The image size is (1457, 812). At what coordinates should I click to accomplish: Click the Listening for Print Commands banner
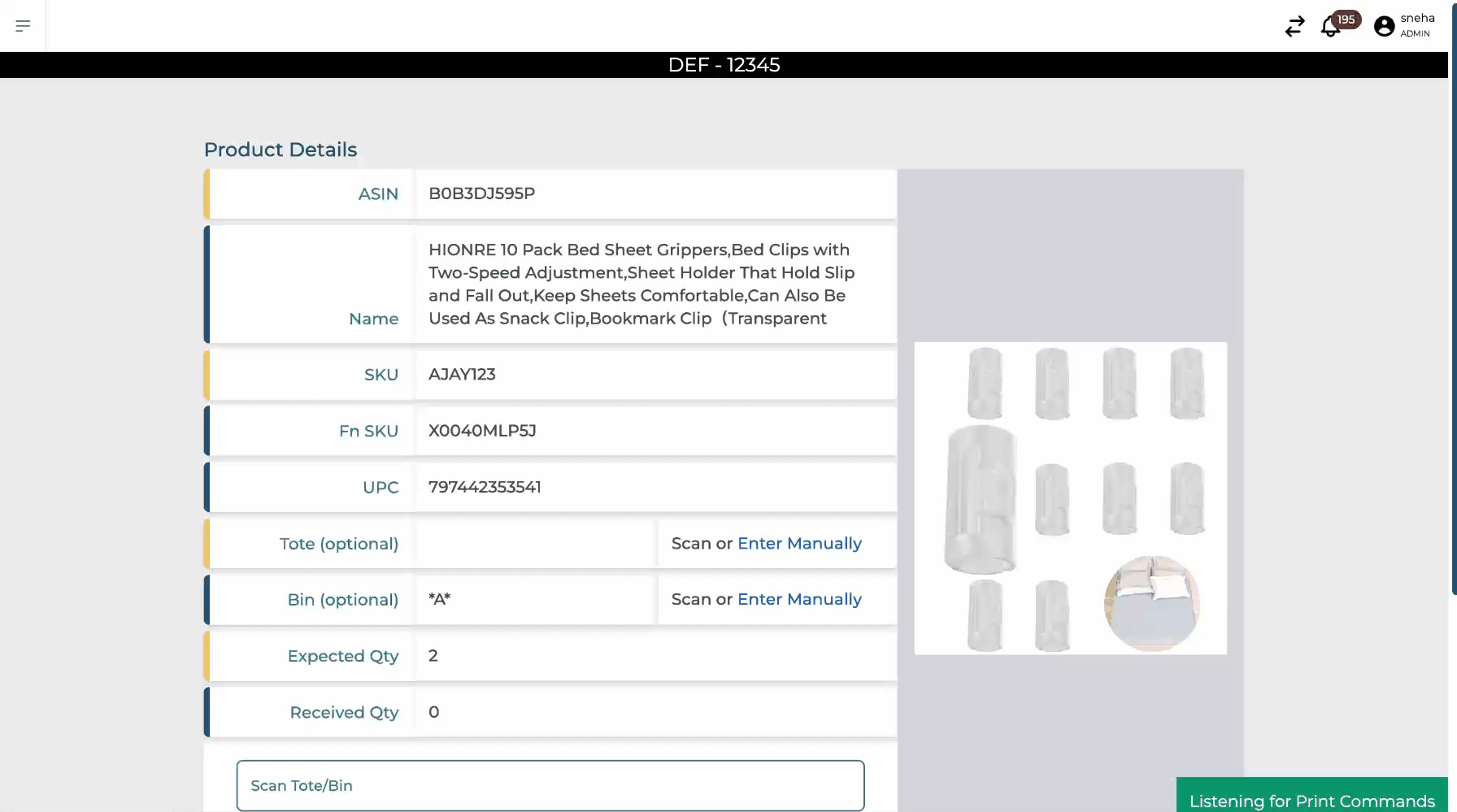pyautogui.click(x=1311, y=800)
